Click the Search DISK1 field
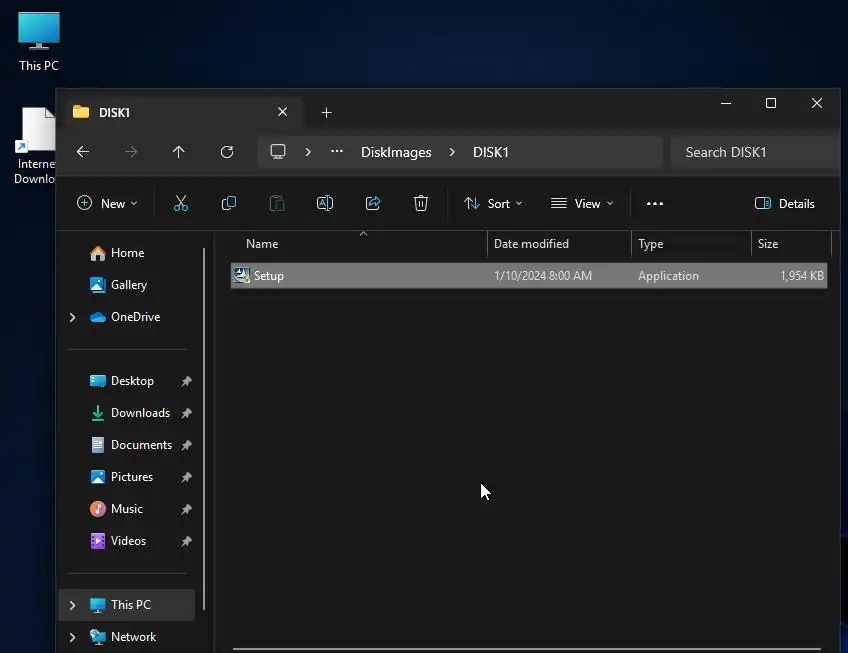The image size is (848, 653). [x=756, y=152]
